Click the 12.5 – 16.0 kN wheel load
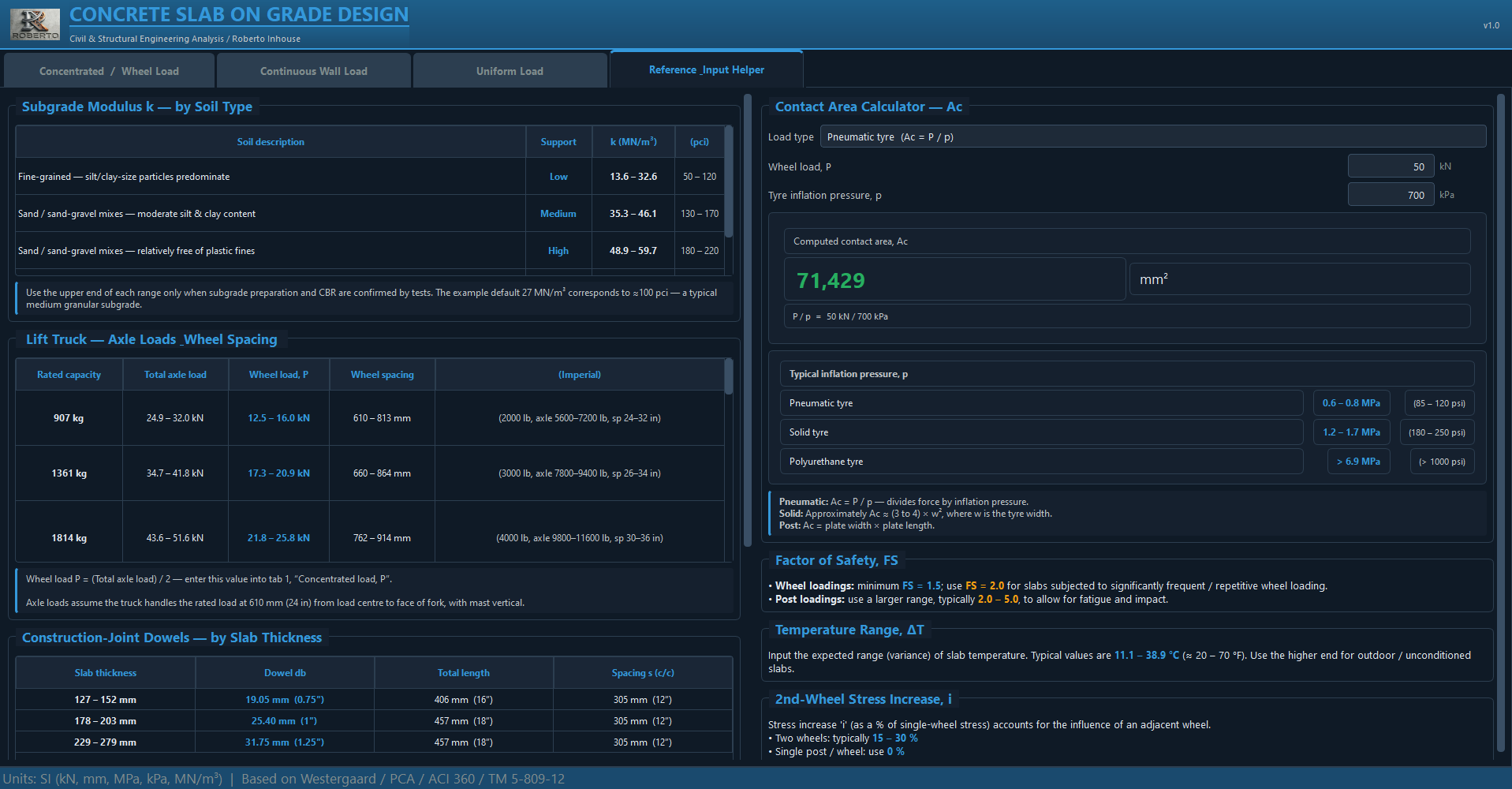The width and height of the screenshot is (1512, 789). coord(278,418)
